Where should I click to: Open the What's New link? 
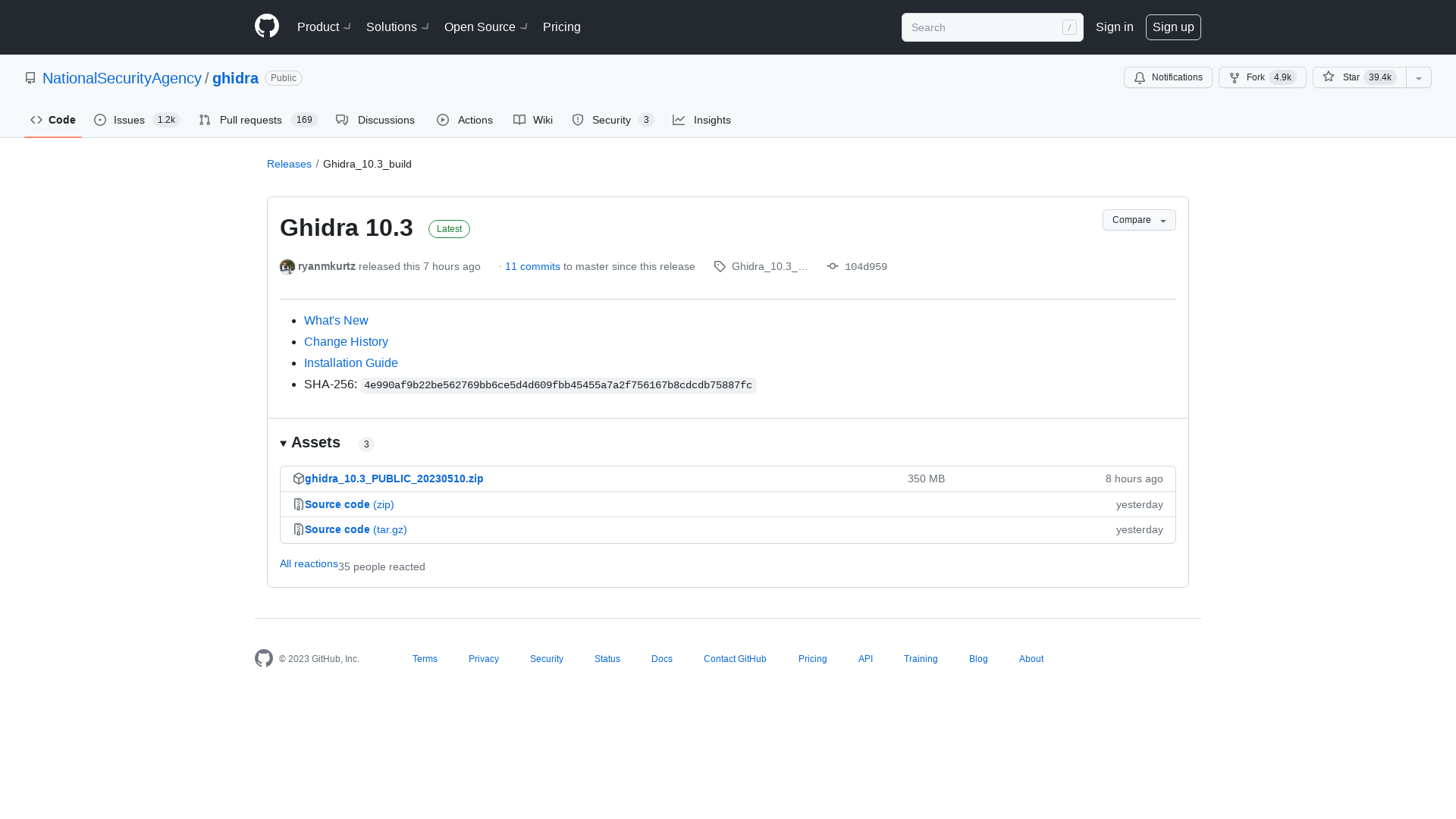click(336, 321)
